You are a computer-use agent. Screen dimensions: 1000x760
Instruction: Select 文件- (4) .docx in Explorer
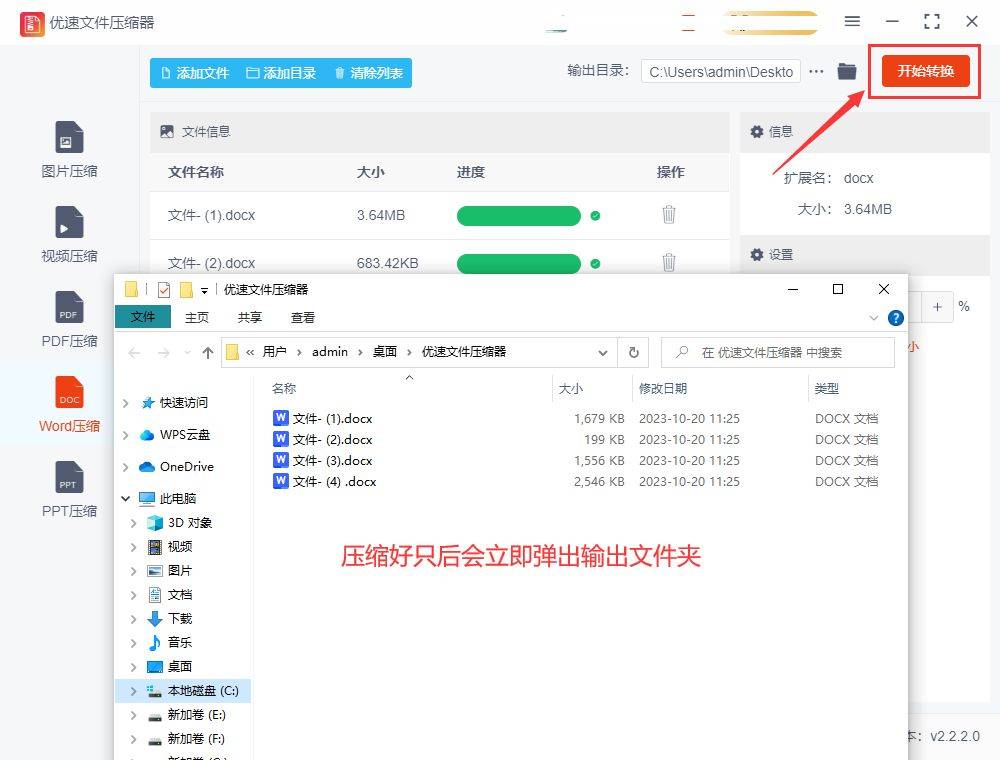coord(334,481)
